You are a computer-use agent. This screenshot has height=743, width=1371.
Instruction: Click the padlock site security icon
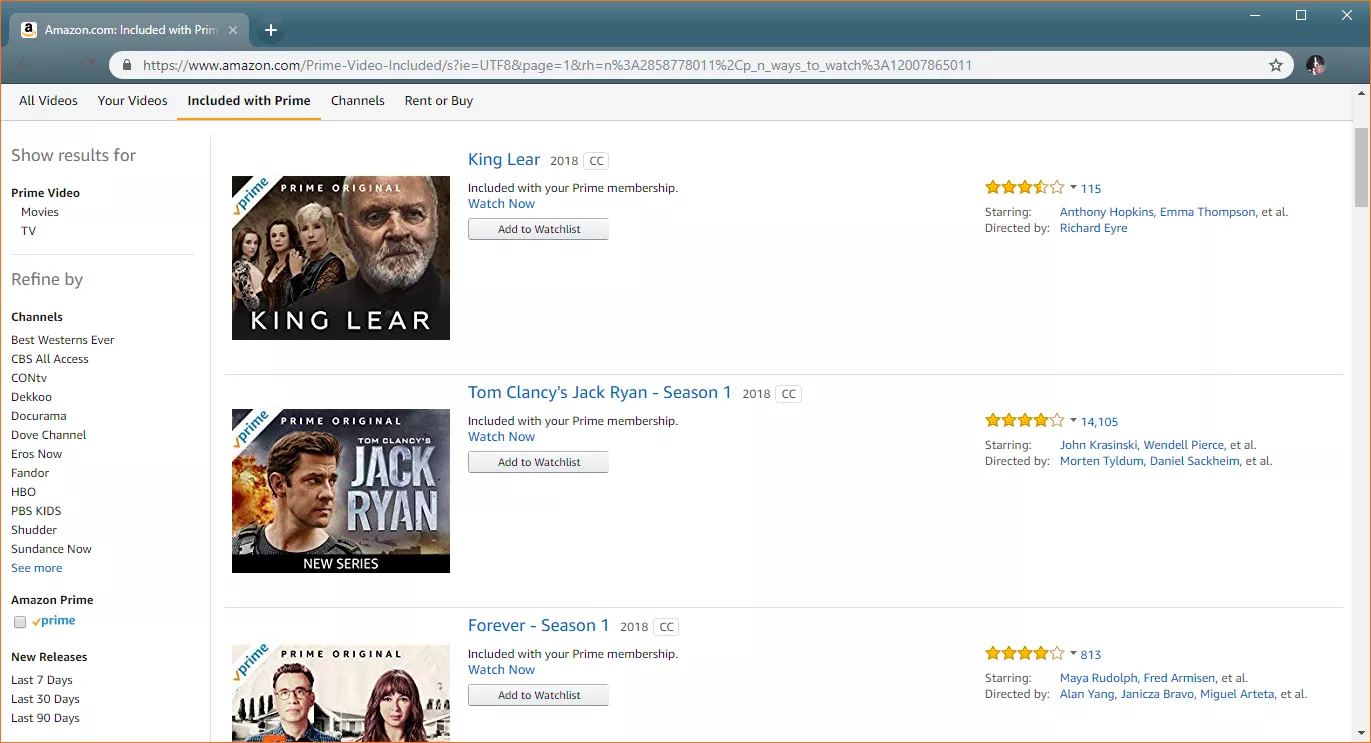pyautogui.click(x=126, y=65)
